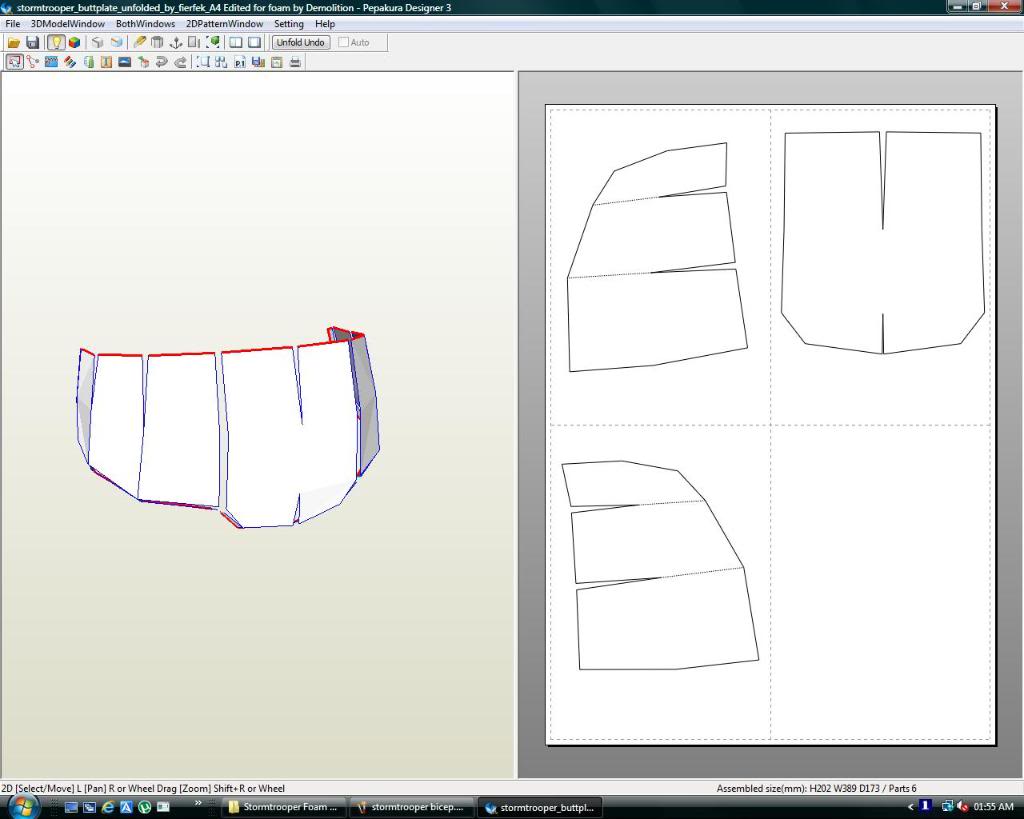Undo the last action with the left-curved arrow
The width and height of the screenshot is (1024, 819).
(162, 62)
